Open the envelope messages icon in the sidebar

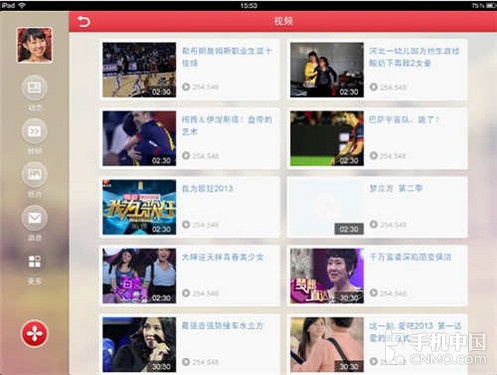[x=34, y=218]
